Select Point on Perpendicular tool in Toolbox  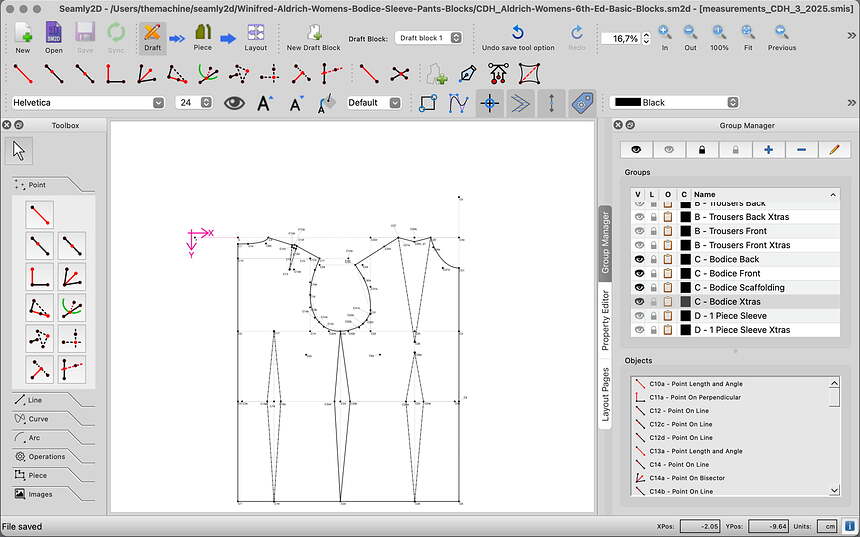(39, 276)
